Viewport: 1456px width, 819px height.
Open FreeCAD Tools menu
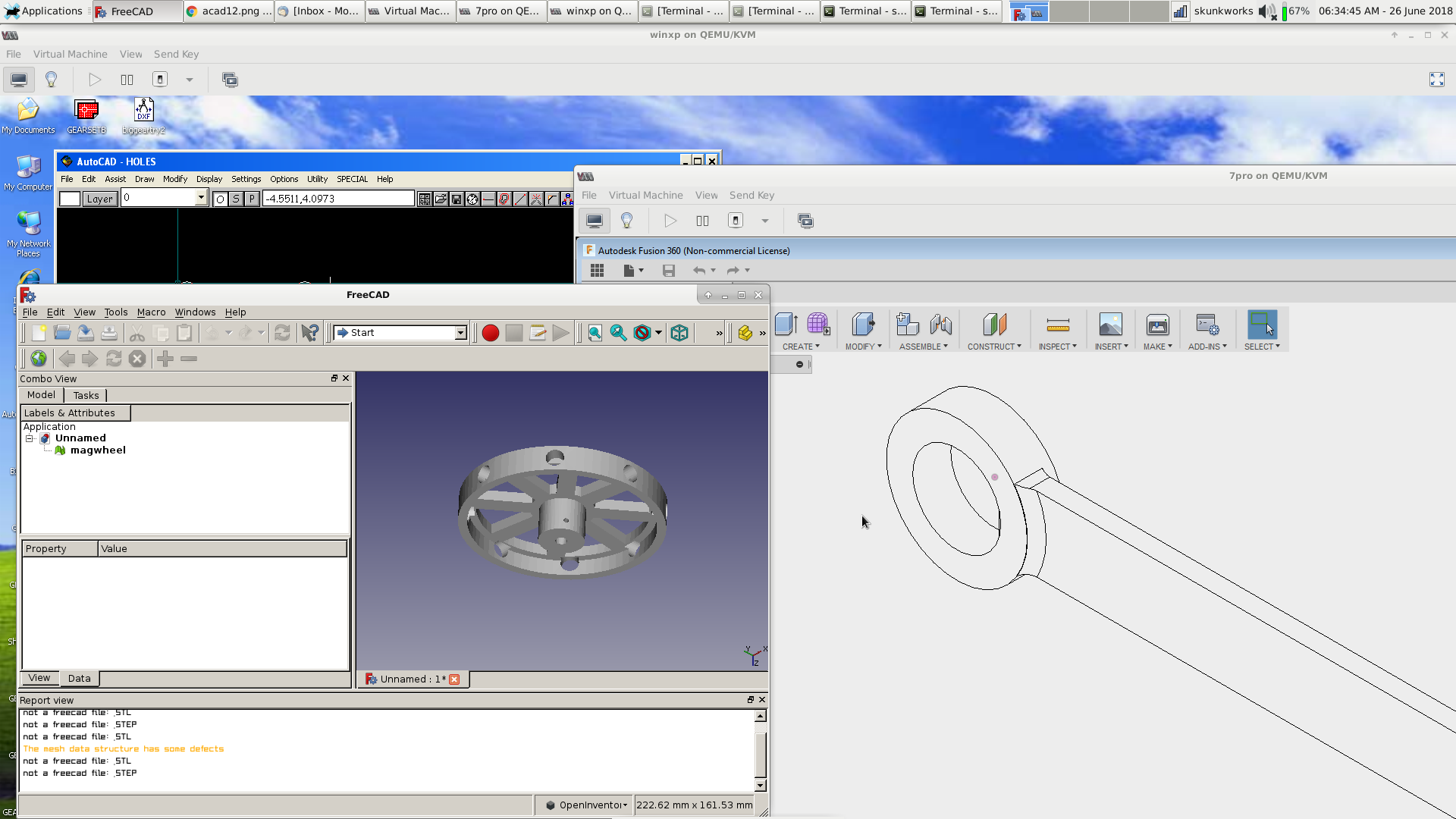click(116, 312)
